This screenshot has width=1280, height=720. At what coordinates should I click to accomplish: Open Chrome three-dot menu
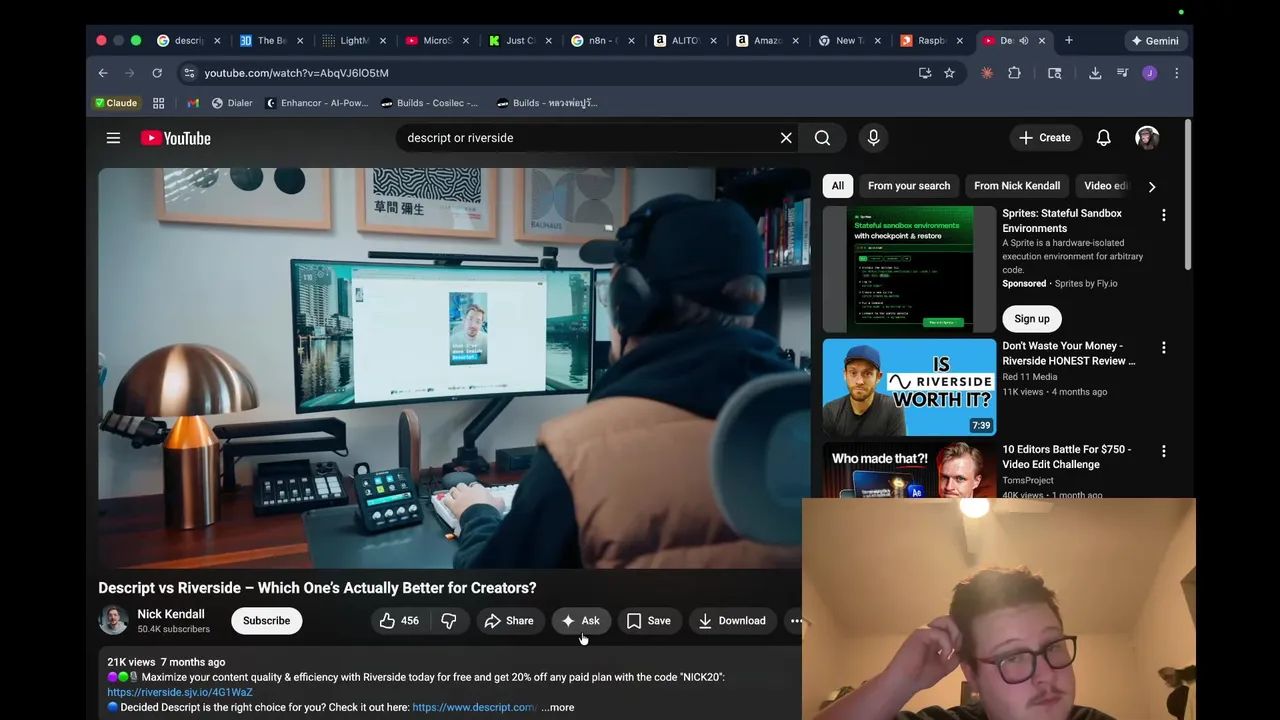point(1176,73)
